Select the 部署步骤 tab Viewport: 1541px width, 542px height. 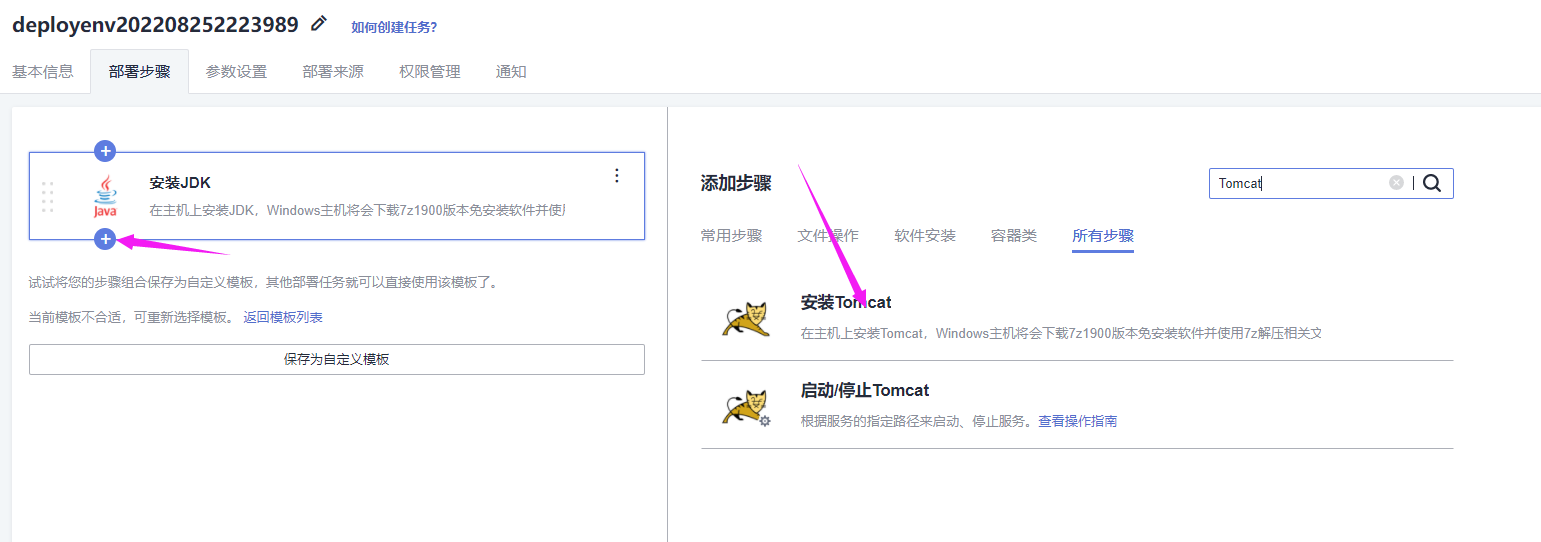tap(140, 72)
